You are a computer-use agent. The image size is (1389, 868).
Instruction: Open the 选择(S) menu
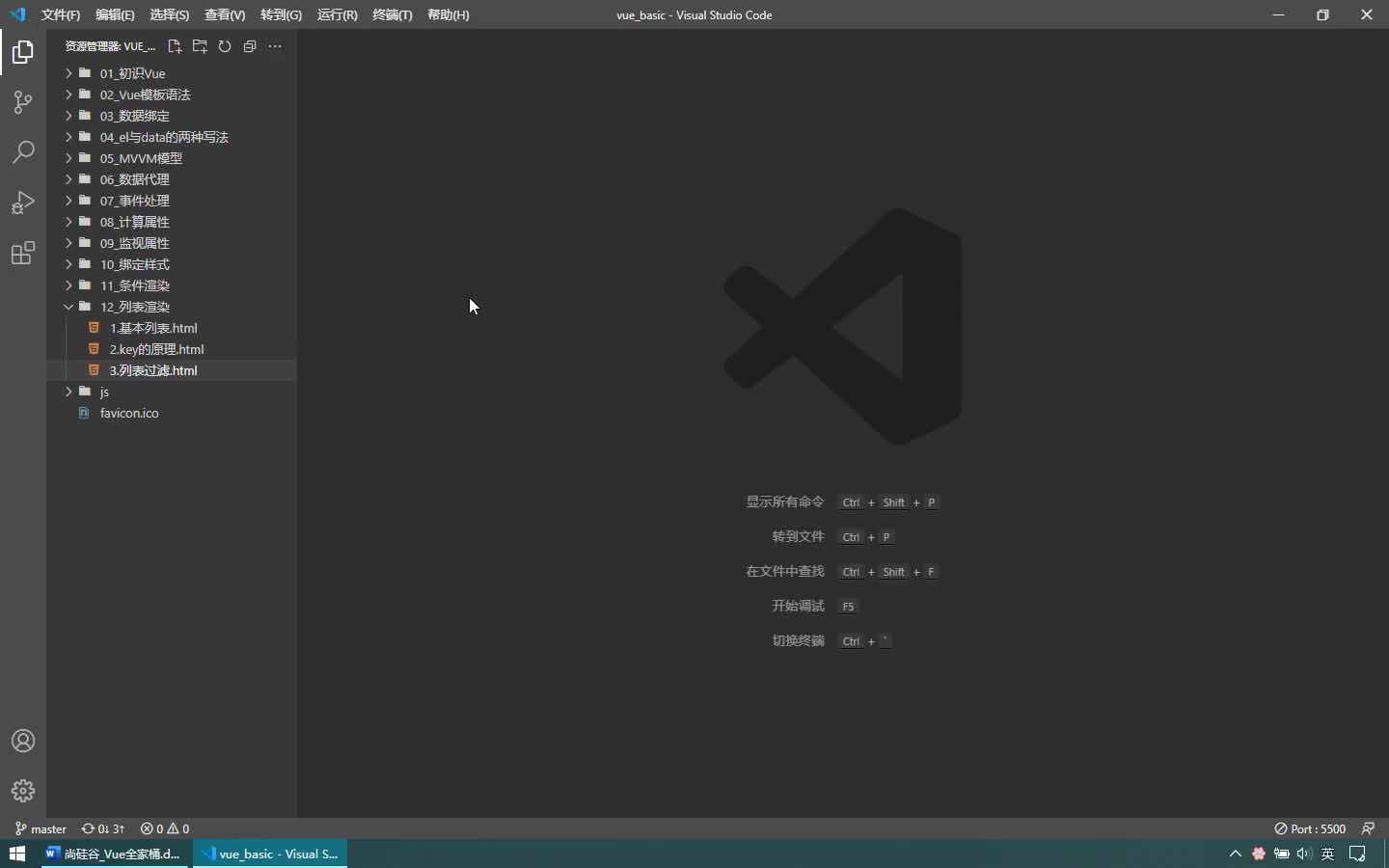(x=170, y=14)
